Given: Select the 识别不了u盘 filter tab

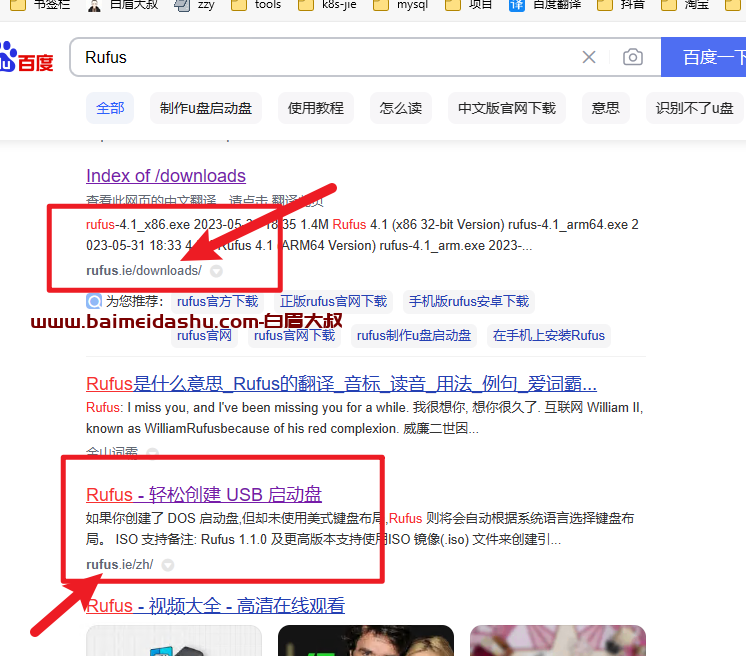Looking at the screenshot, I should 695,108.
